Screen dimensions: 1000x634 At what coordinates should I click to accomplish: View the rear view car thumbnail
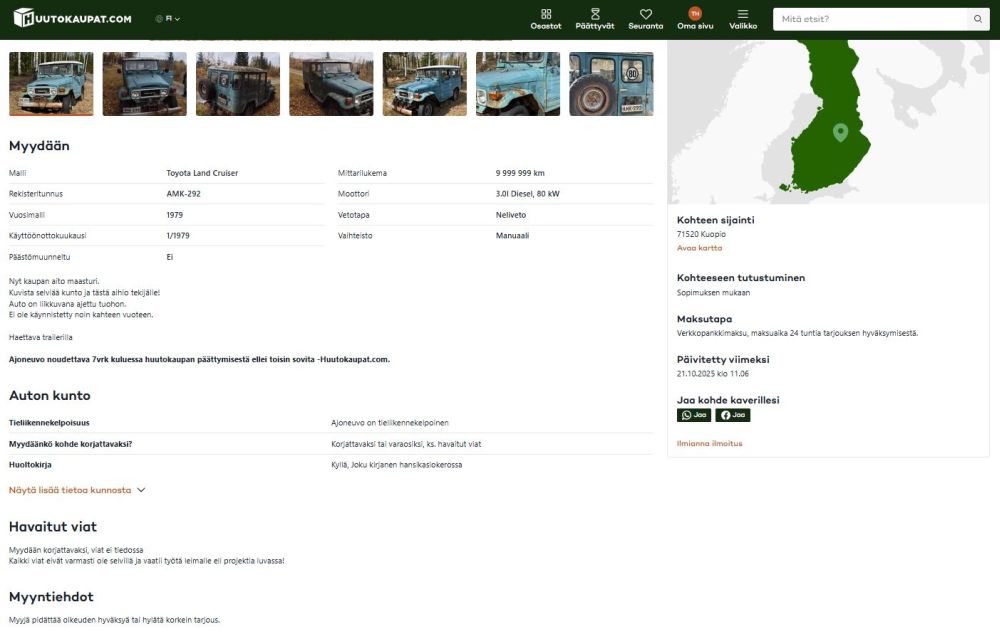(238, 84)
